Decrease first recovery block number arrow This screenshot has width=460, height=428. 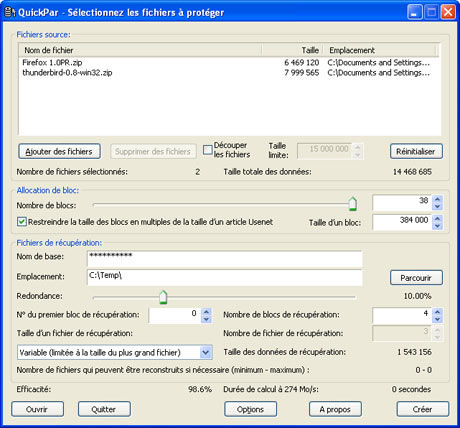[206, 319]
